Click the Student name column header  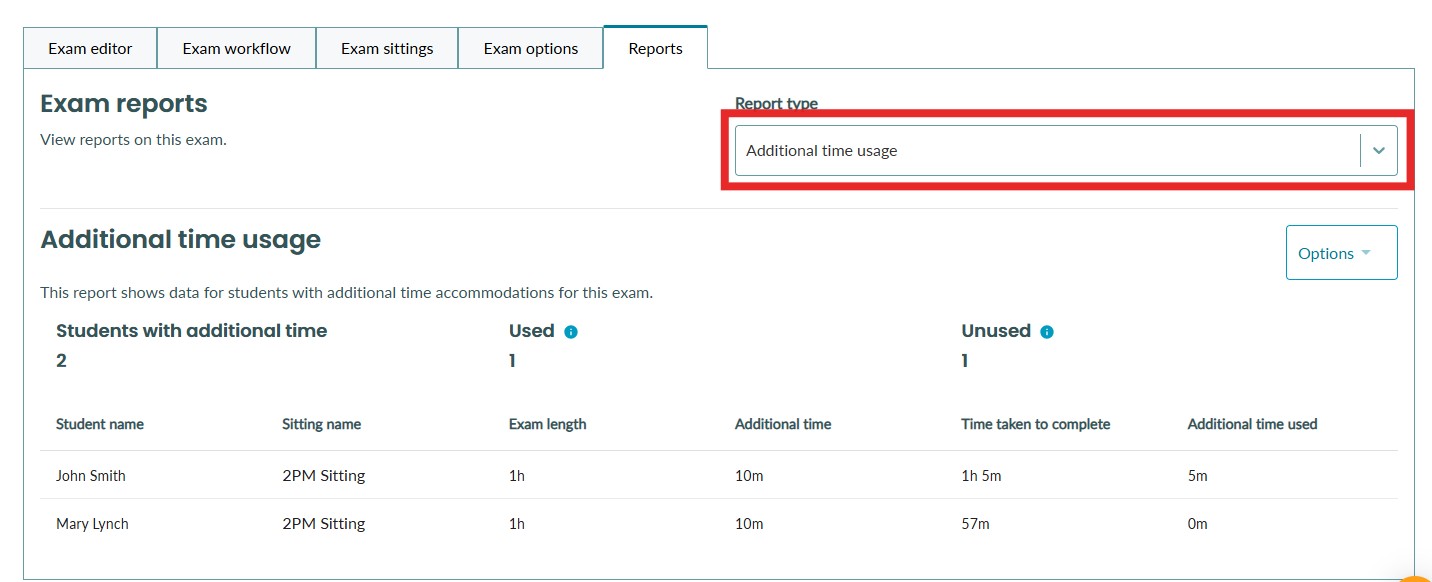point(100,424)
